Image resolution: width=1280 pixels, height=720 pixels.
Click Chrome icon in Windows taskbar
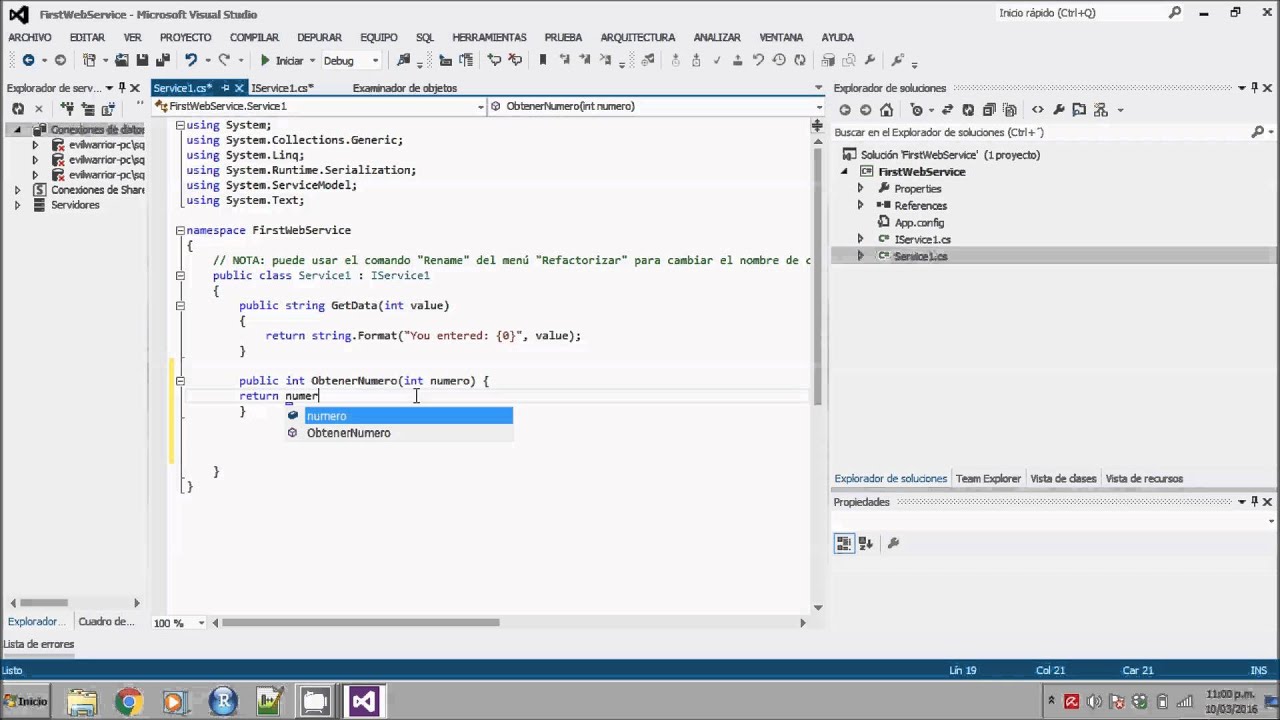pos(128,702)
